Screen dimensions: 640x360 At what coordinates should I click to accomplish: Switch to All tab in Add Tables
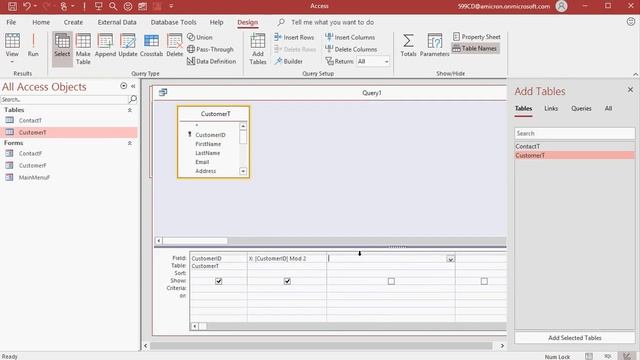click(608, 108)
